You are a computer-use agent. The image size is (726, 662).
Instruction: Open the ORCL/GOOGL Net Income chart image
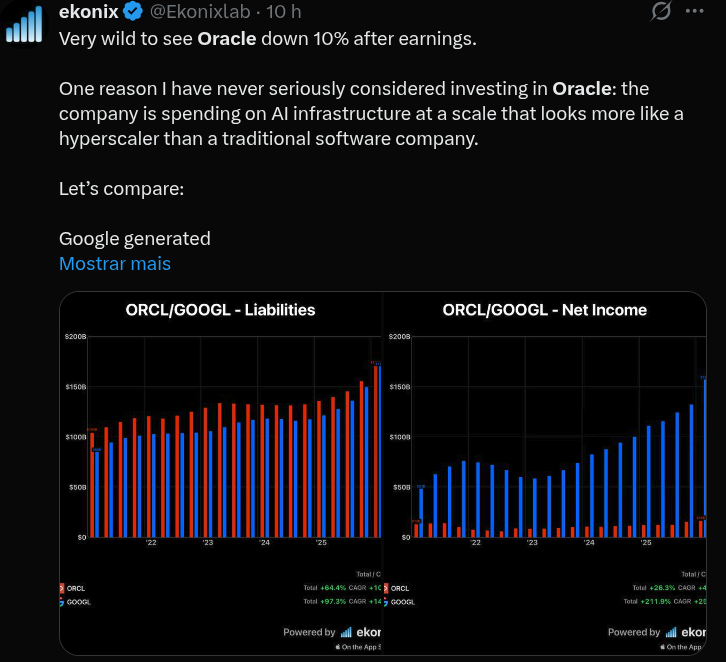pos(544,473)
